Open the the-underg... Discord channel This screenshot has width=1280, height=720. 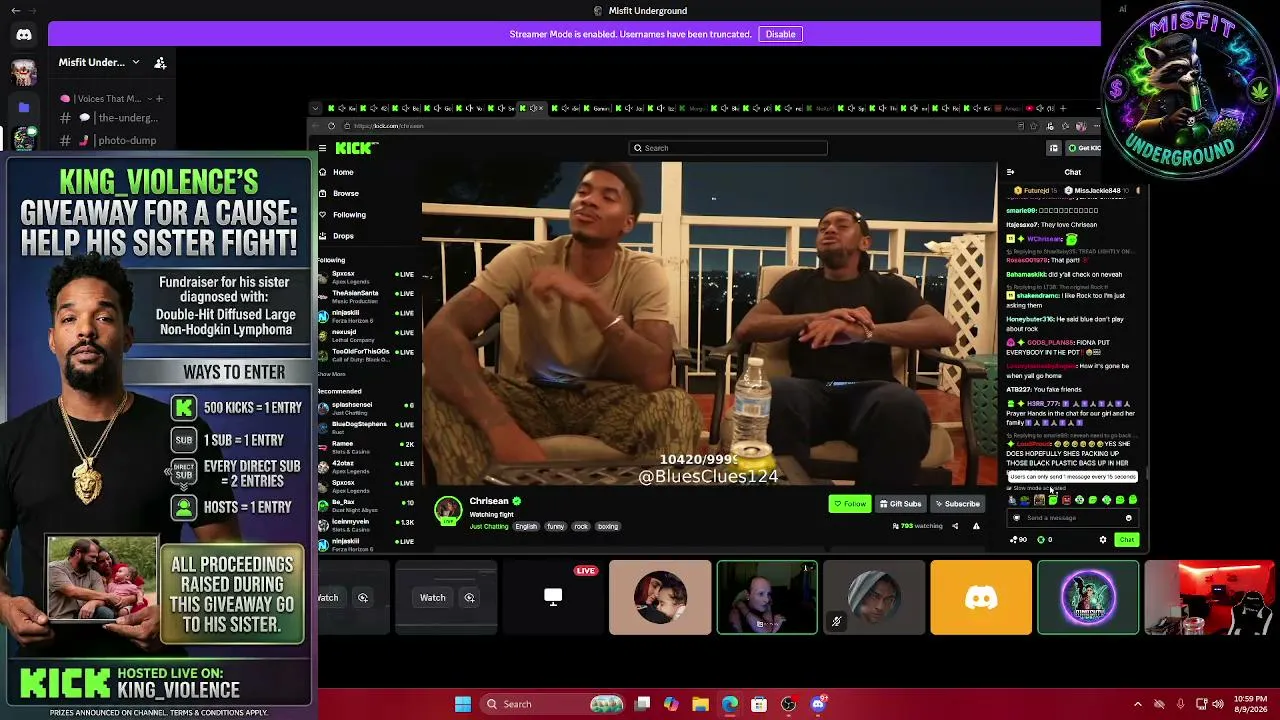tap(110, 118)
